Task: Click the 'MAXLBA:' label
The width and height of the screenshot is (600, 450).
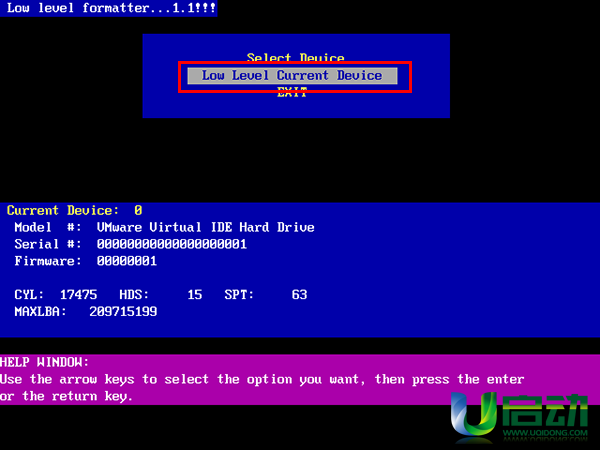Action: (x=40, y=312)
